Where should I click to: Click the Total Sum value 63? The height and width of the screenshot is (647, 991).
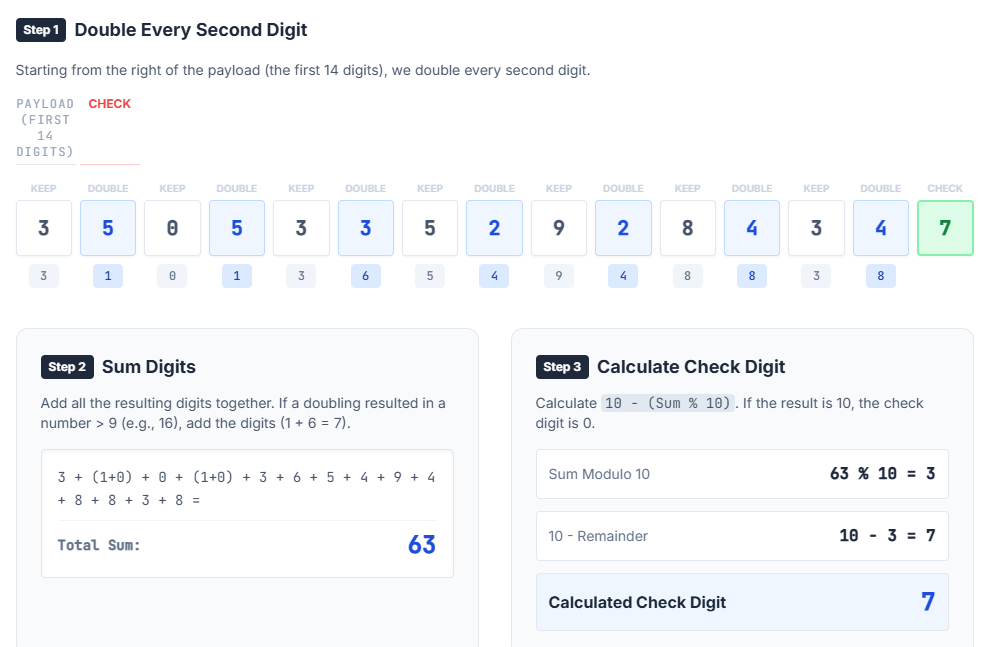(421, 545)
